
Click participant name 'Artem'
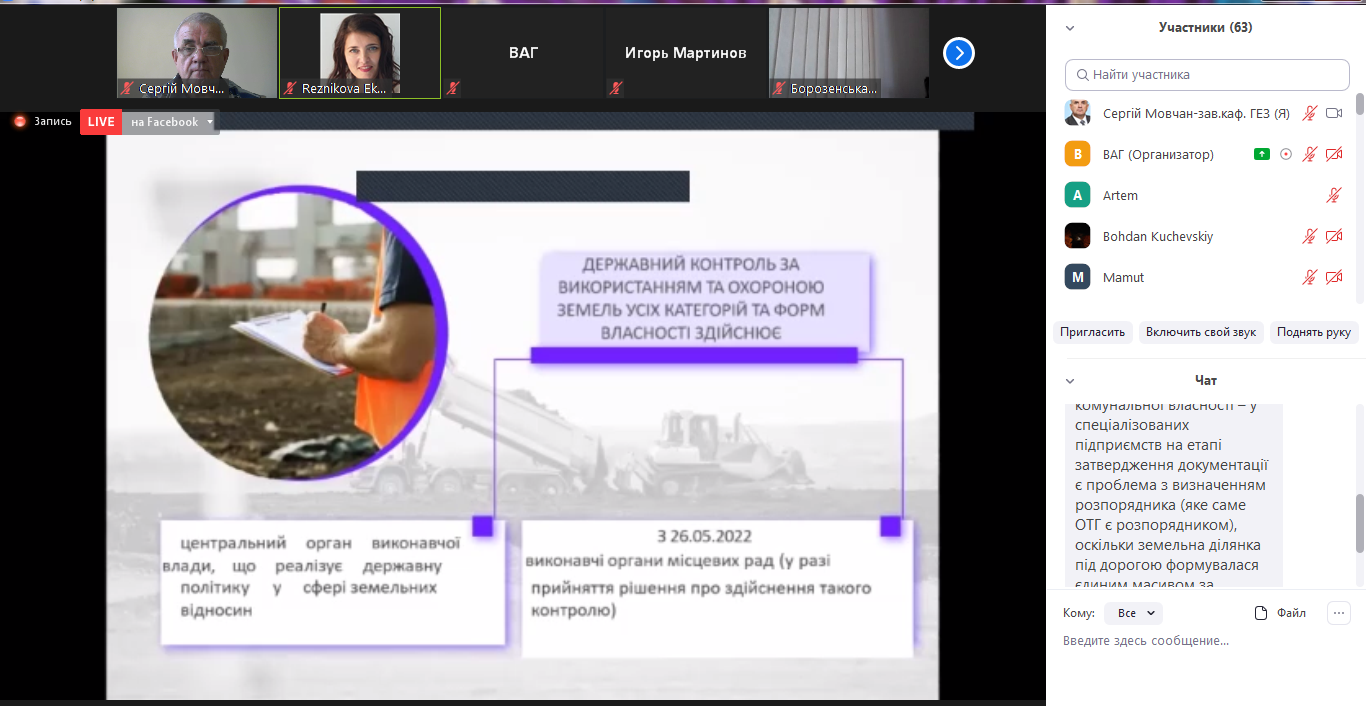tap(1120, 196)
